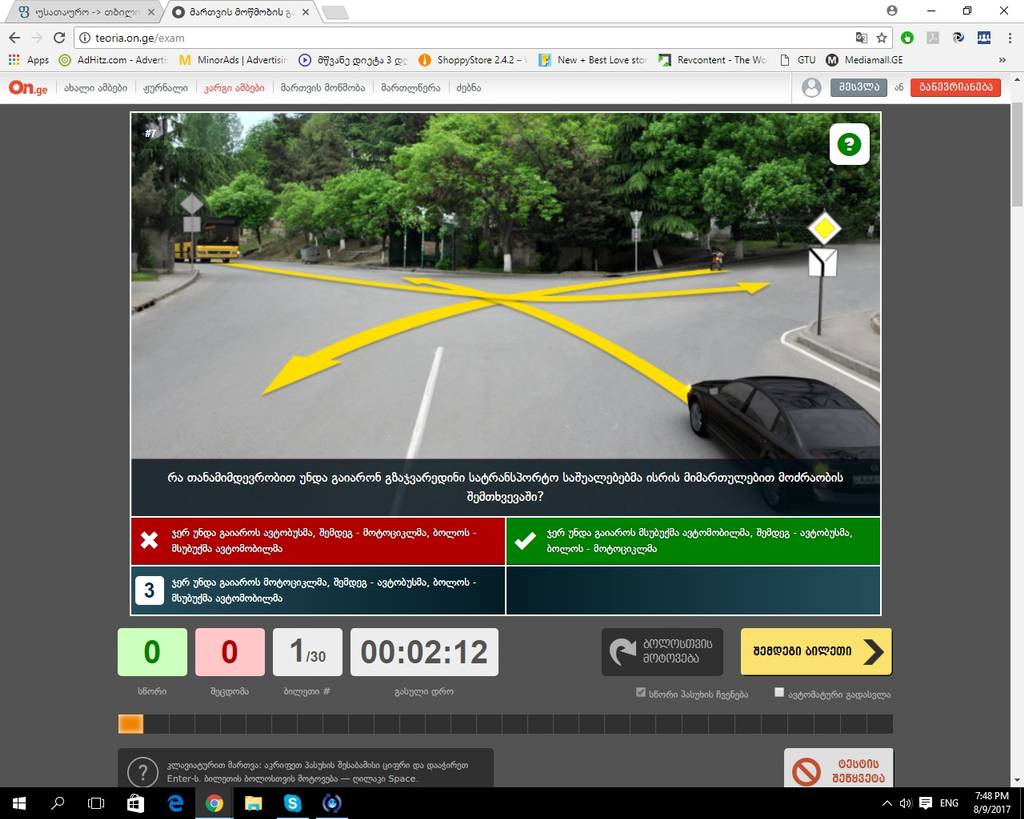The width and height of the screenshot is (1024, 819).
Task: Open the GTU bookmark
Action: 797,60
